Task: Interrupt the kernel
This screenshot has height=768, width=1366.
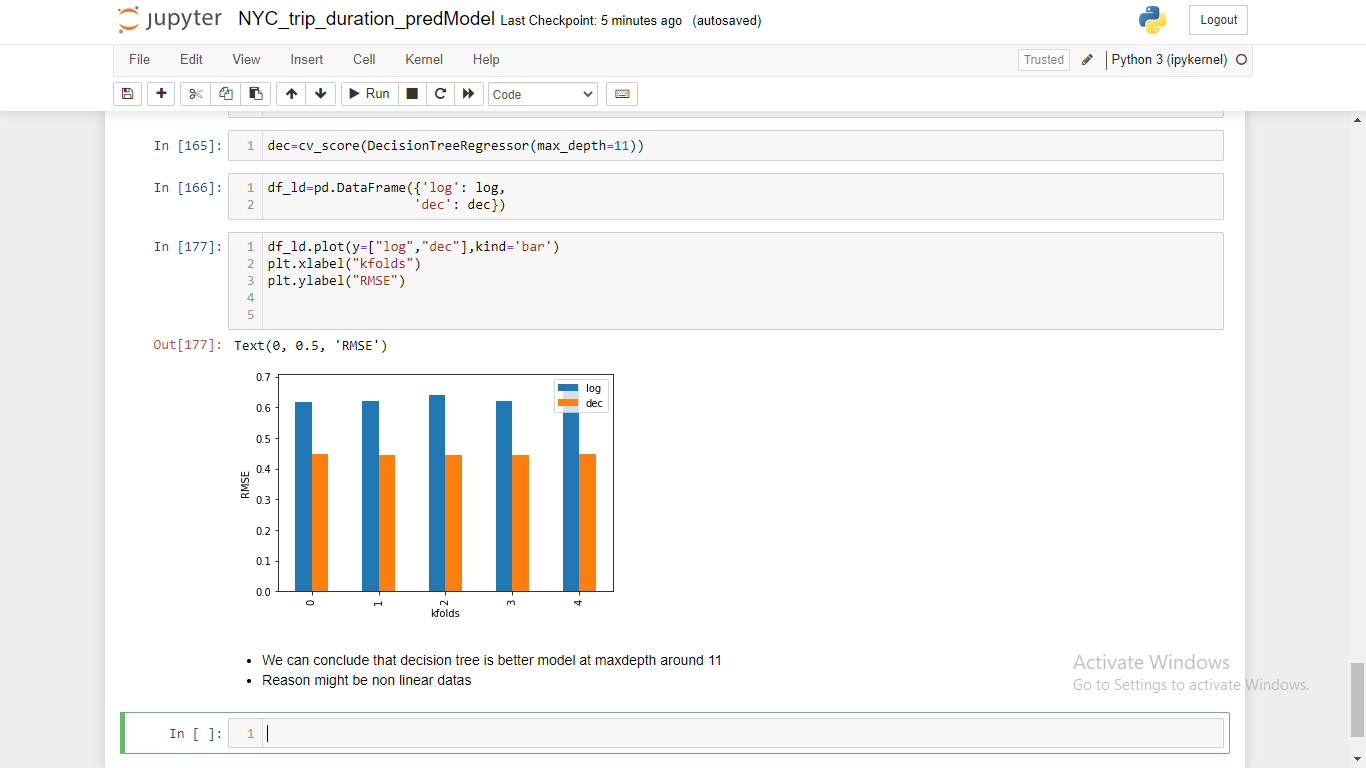Action: tap(411, 93)
